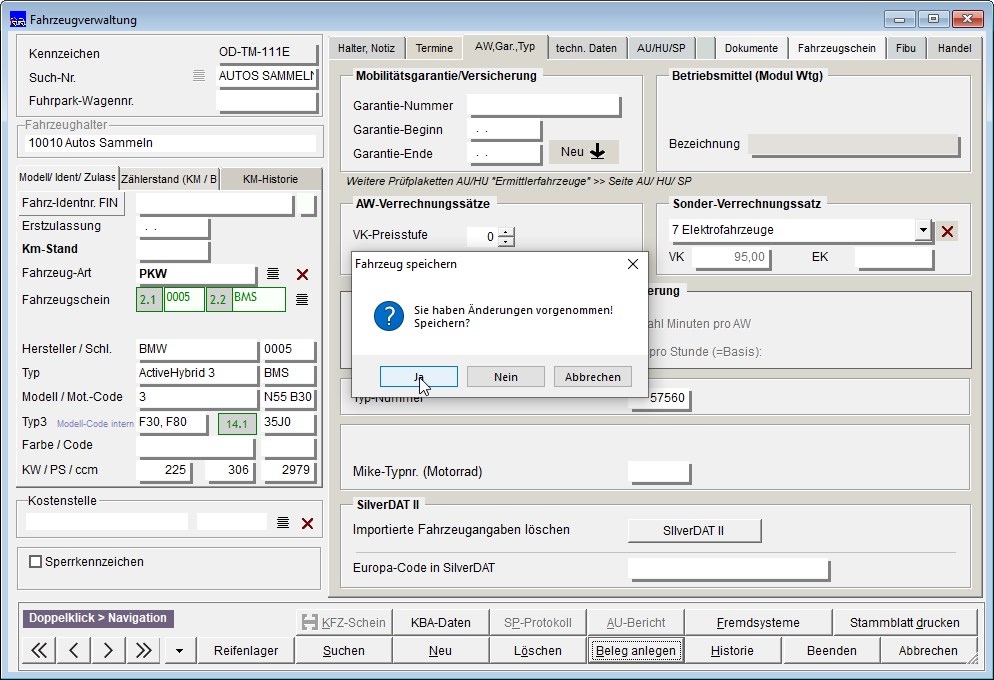This screenshot has height=680, width=994.
Task: Select techn. Daten tab
Action: 586,48
